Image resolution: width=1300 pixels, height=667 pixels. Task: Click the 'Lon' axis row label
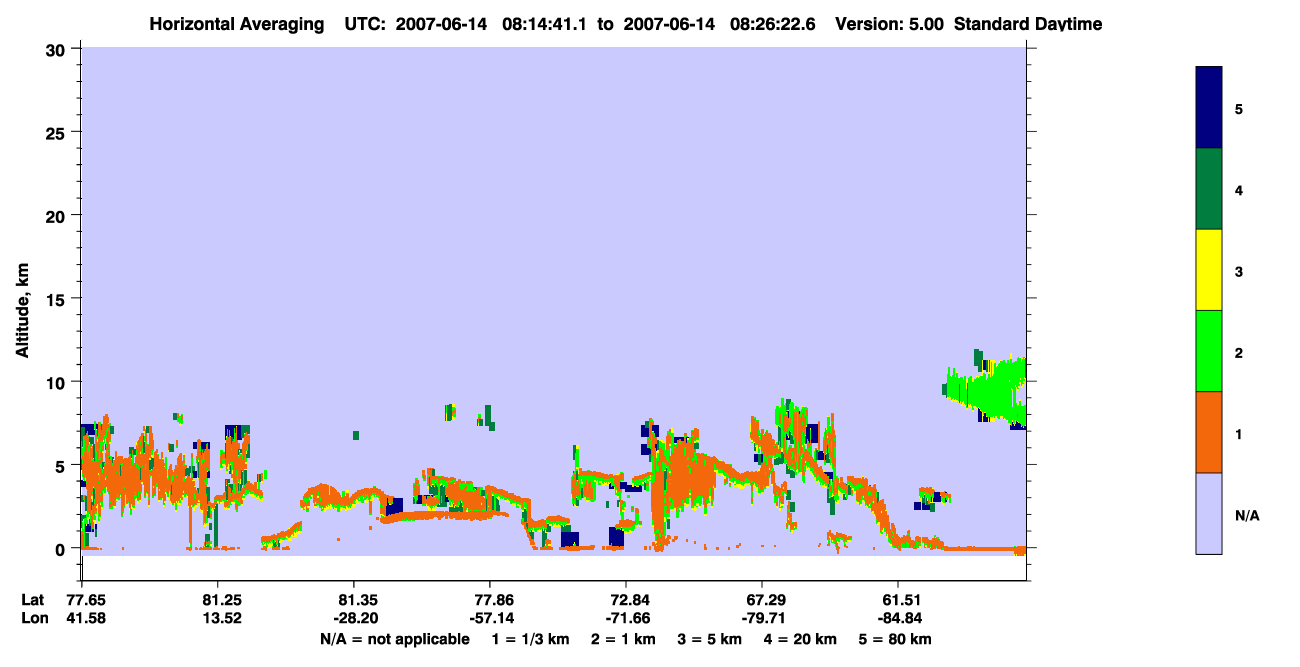(x=34, y=618)
